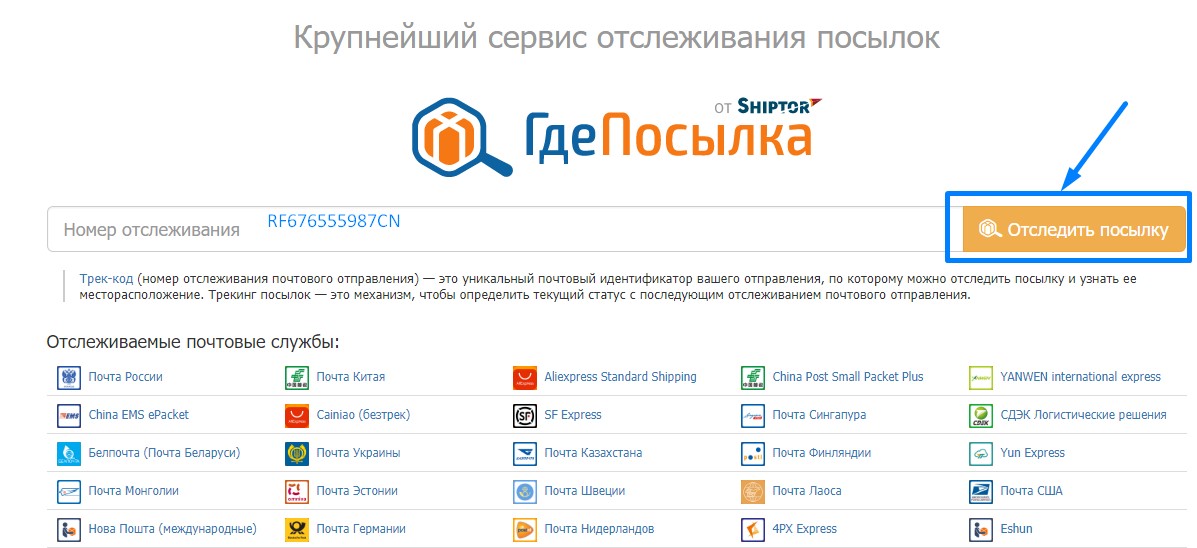Screen dimensions: 1197x548
Task: Click the SF Express logo icon
Action: click(x=524, y=415)
